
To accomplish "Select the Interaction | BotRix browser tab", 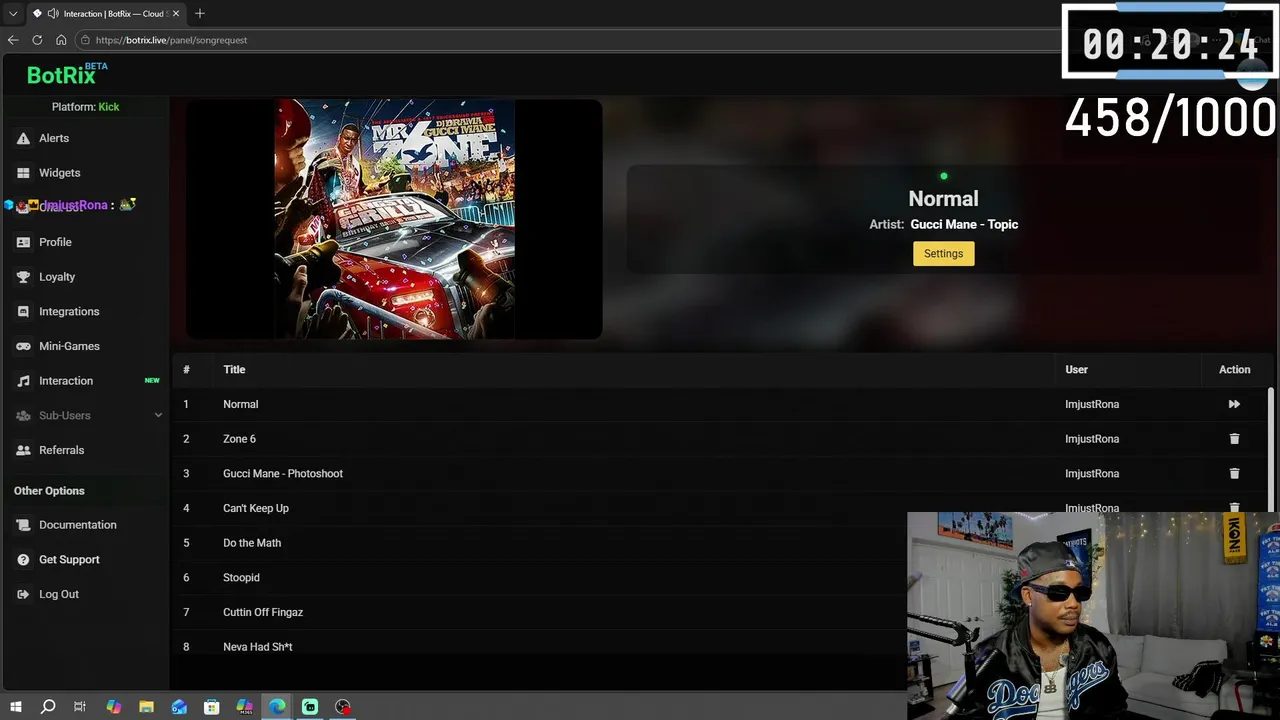I will (105, 14).
